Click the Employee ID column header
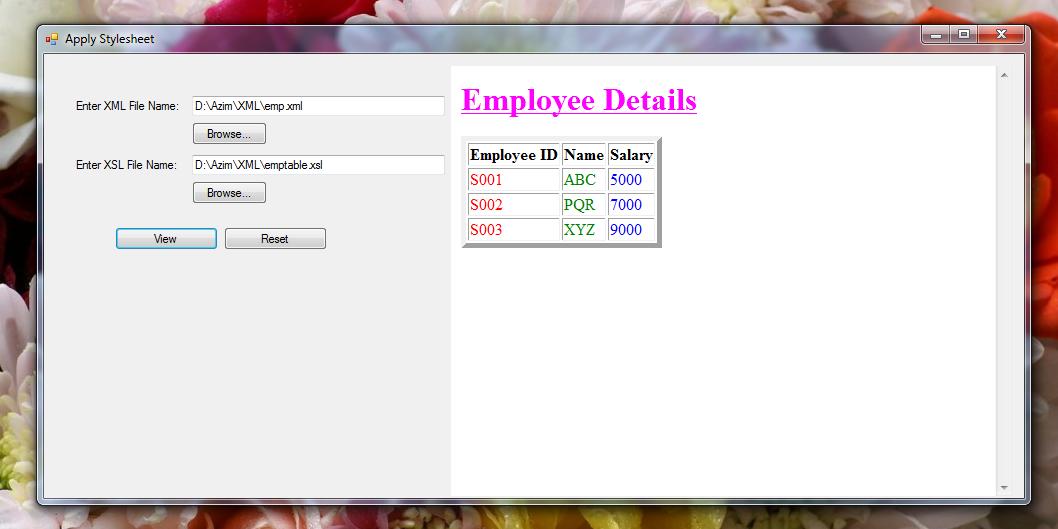This screenshot has height=529, width=1058. (x=514, y=155)
